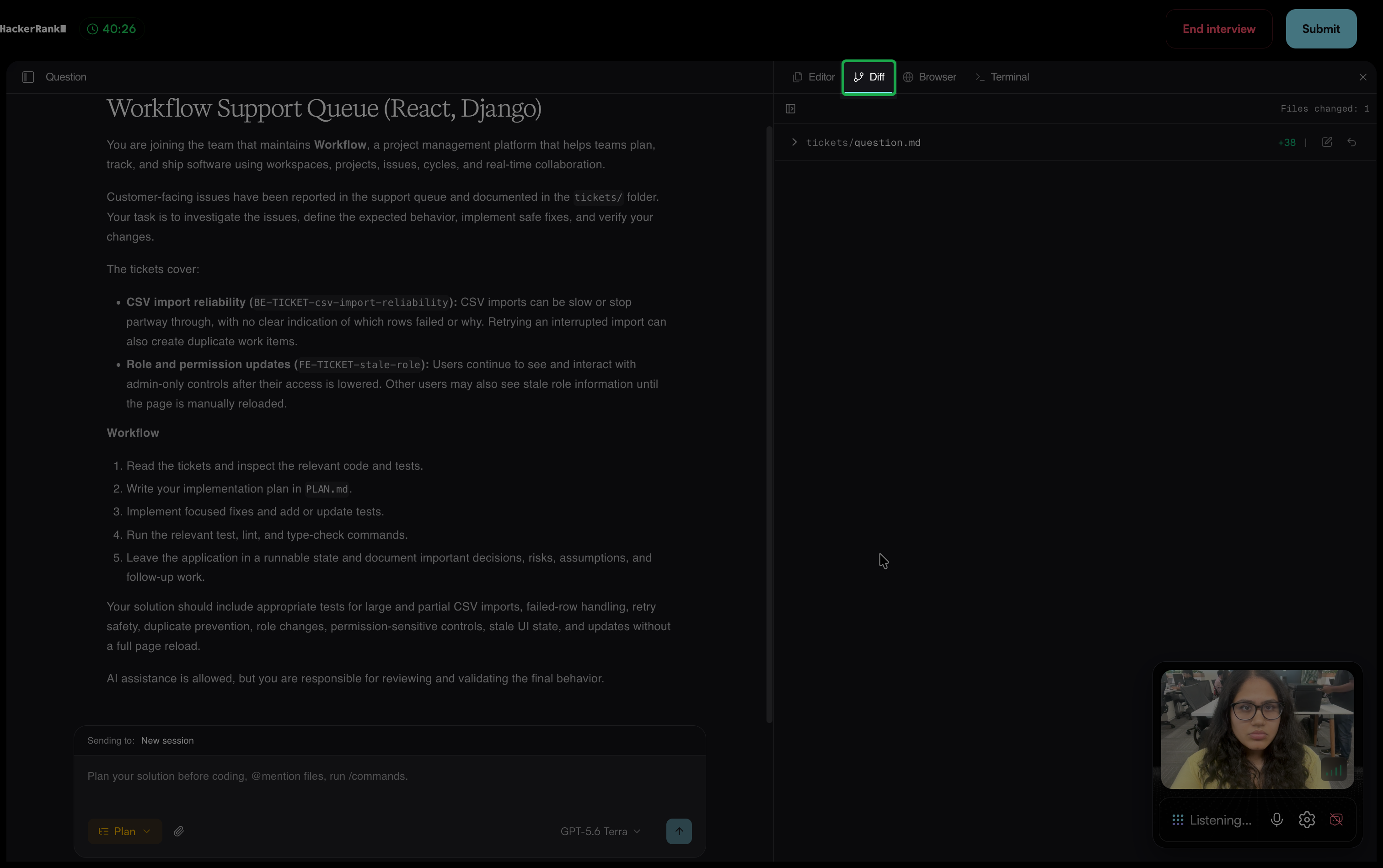Click the question panel scrollbar

pos(769,425)
